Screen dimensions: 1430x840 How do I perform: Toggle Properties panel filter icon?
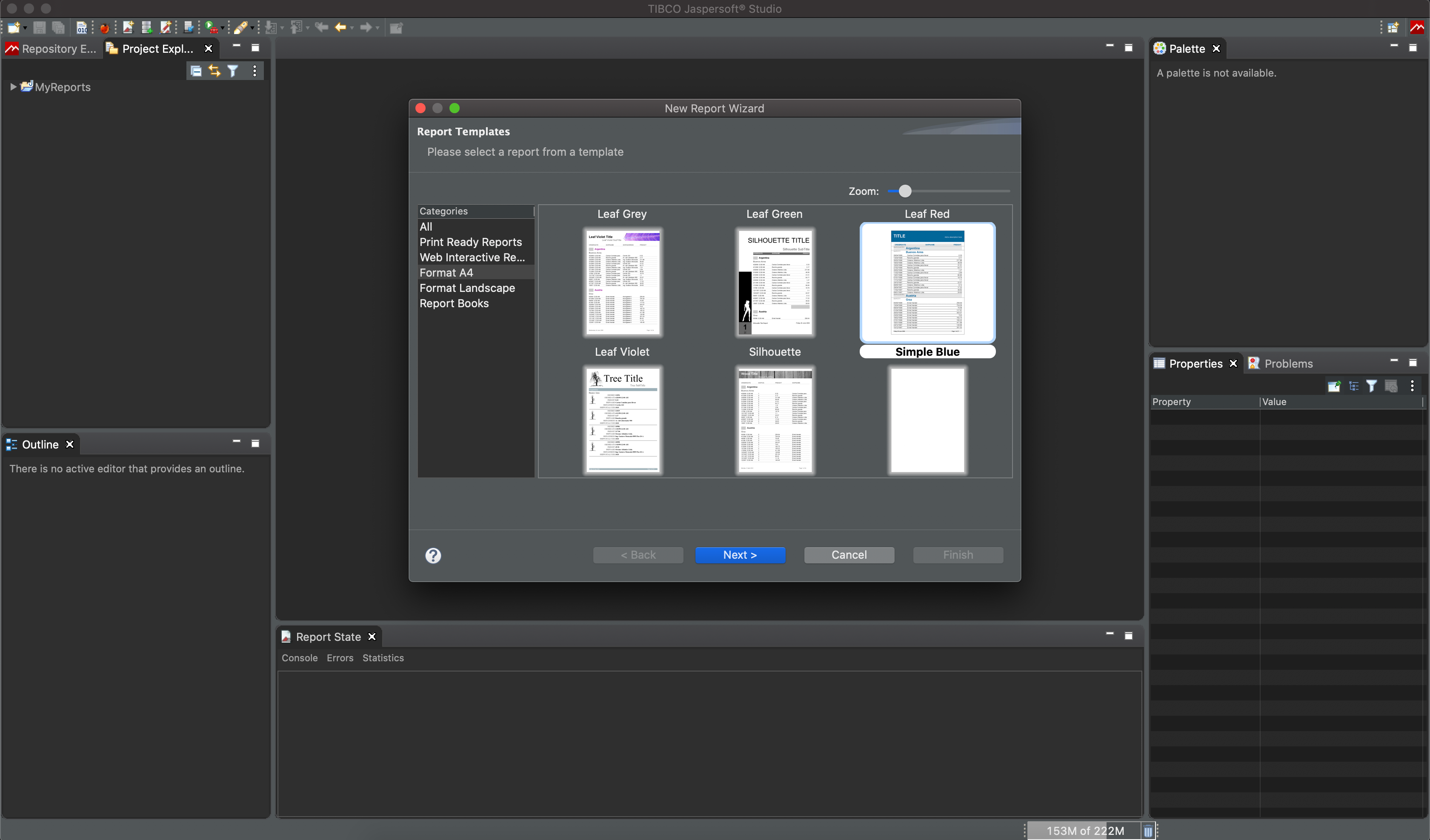tap(1372, 386)
